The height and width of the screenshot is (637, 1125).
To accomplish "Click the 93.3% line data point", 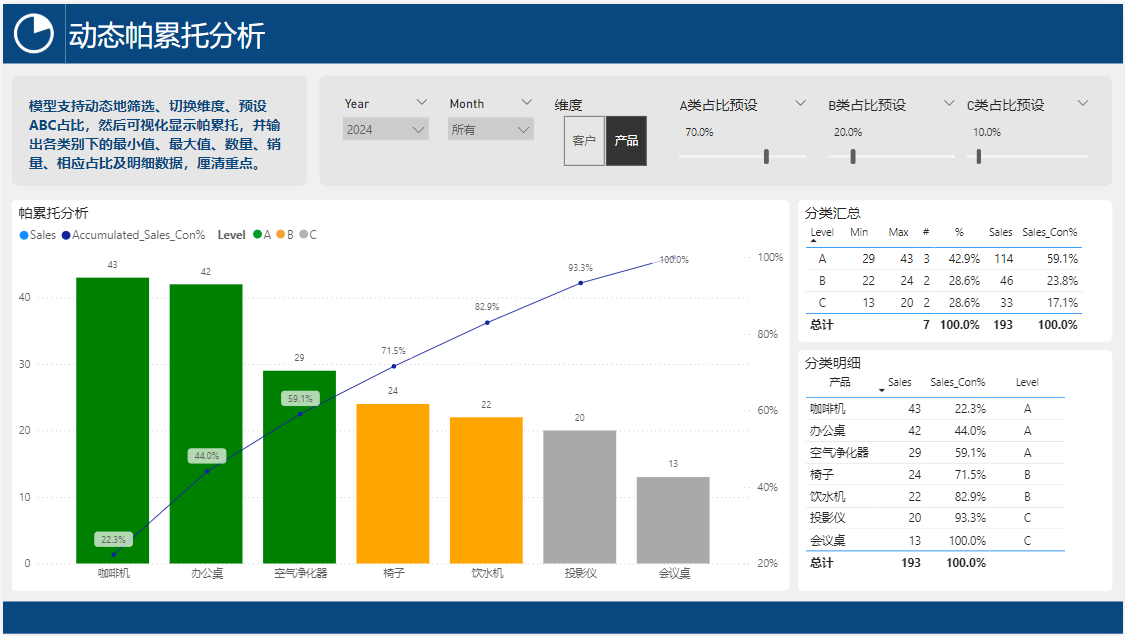I will point(580,283).
